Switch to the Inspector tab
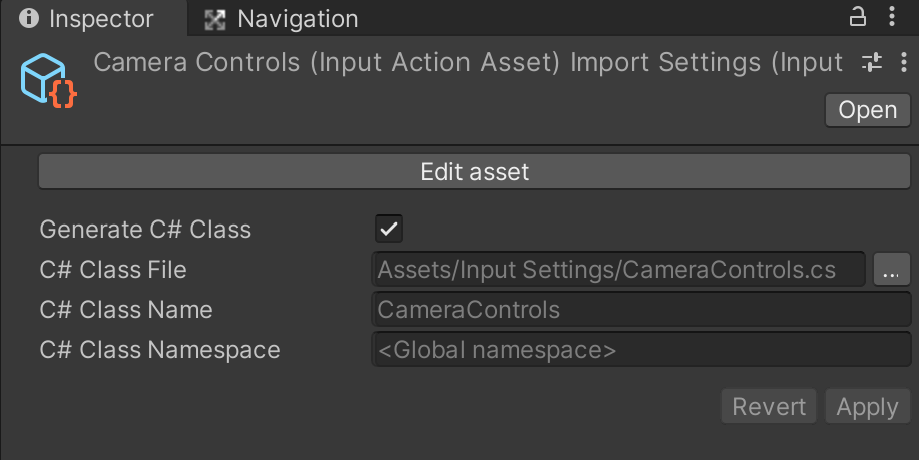The width and height of the screenshot is (919, 460). click(x=88, y=19)
